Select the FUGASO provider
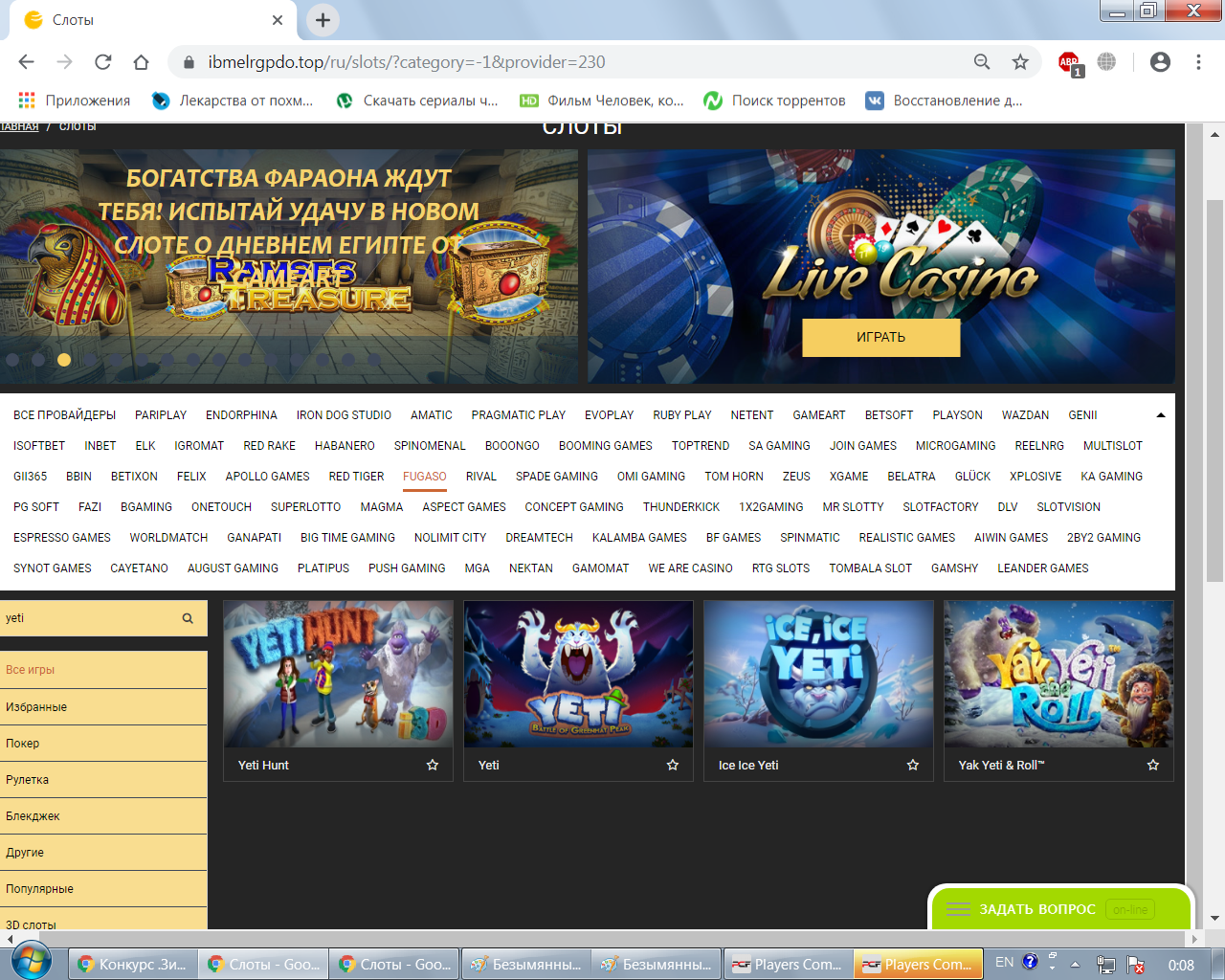The width and height of the screenshot is (1225, 980). pos(425,477)
